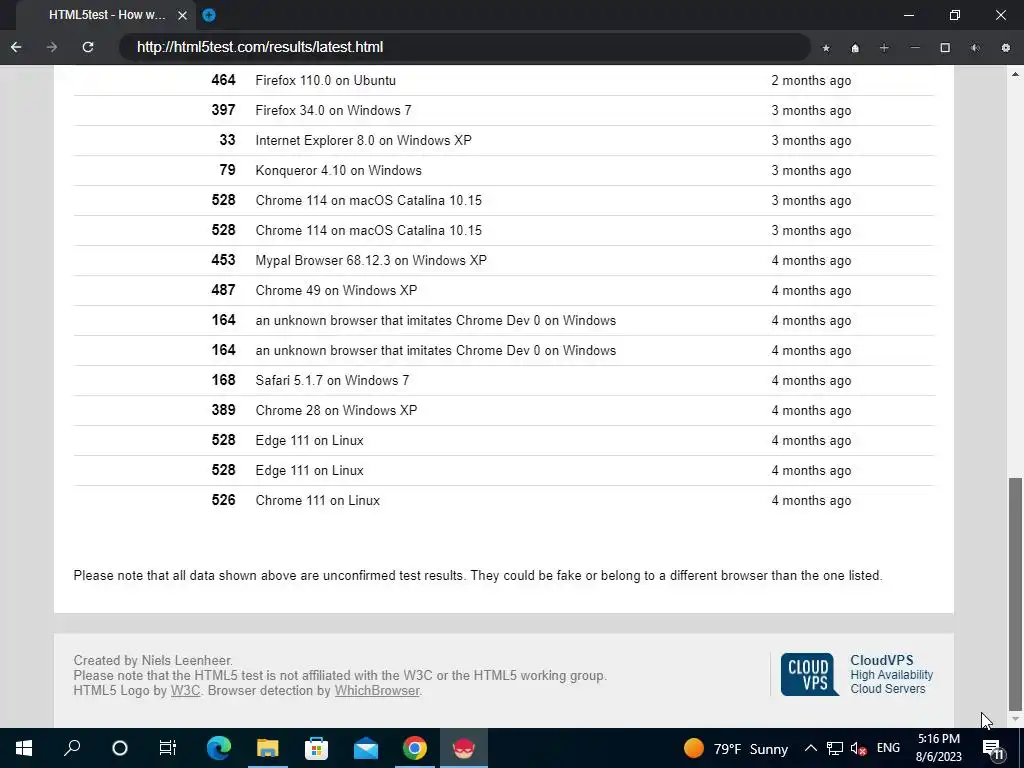This screenshot has width=1024, height=768.
Task: Open Task View on the taskbar
Action: tap(168, 748)
